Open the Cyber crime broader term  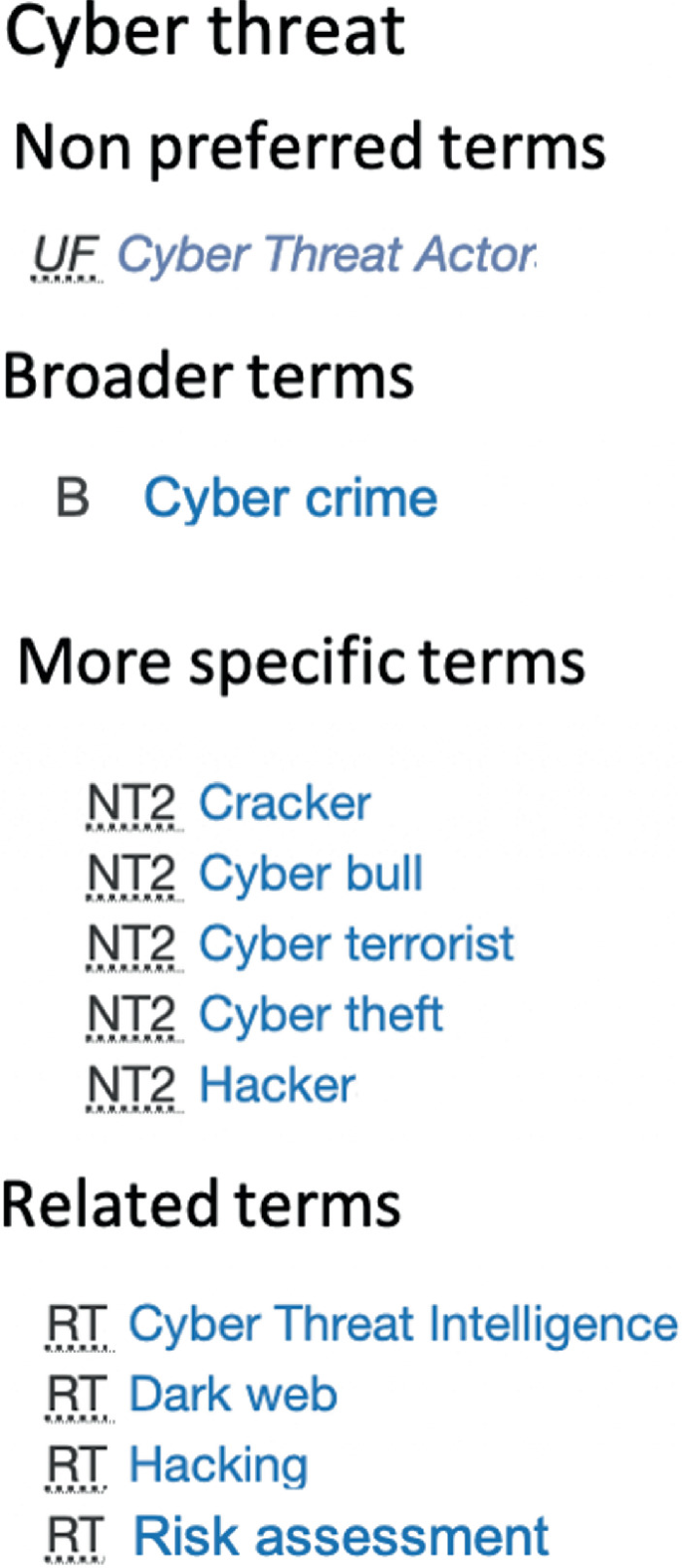point(291,498)
